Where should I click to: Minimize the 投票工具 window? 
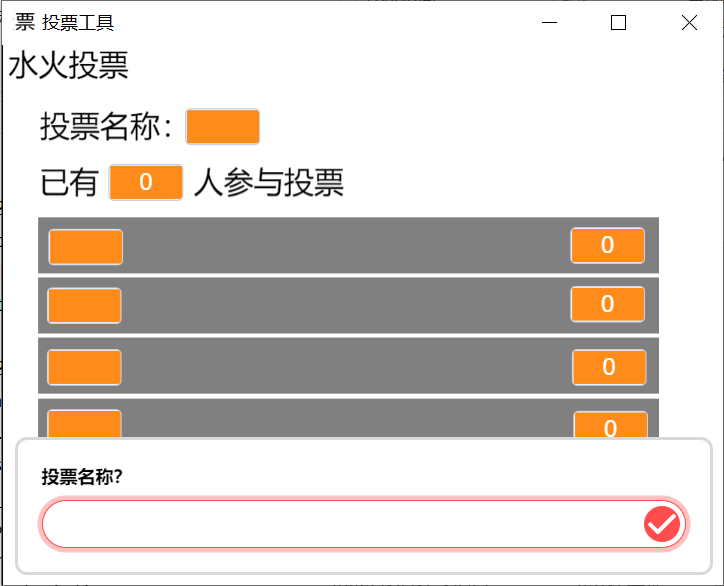(x=549, y=22)
